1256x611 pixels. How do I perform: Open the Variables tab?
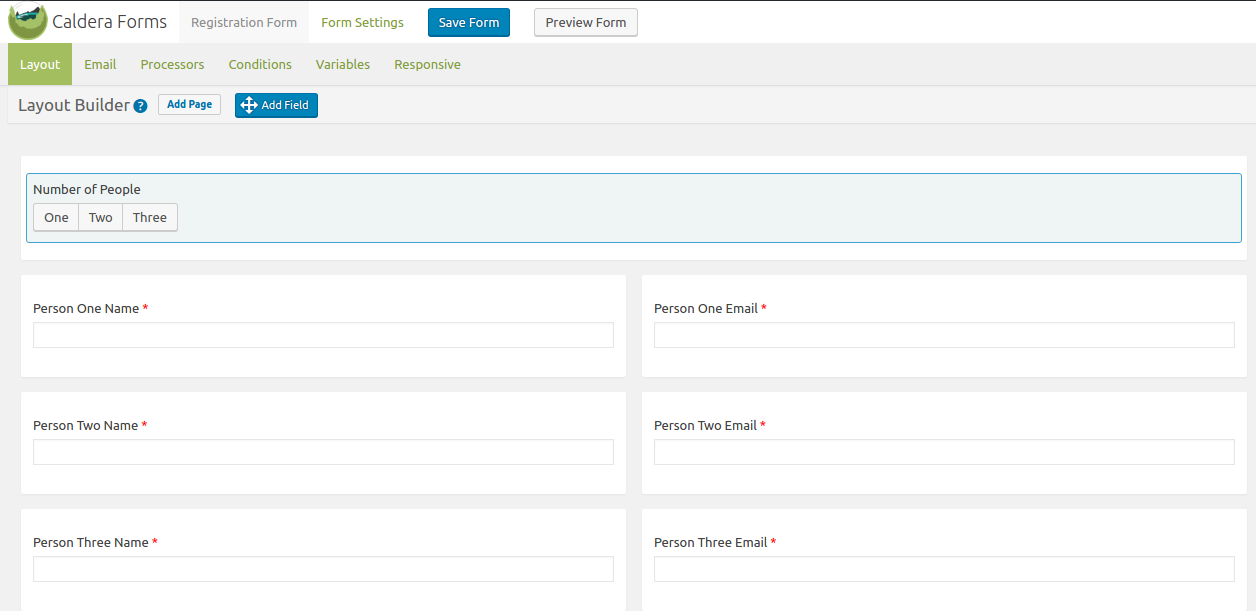(343, 65)
